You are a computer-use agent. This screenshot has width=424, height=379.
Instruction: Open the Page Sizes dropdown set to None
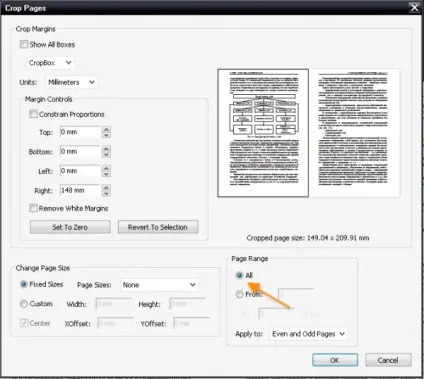click(159, 285)
